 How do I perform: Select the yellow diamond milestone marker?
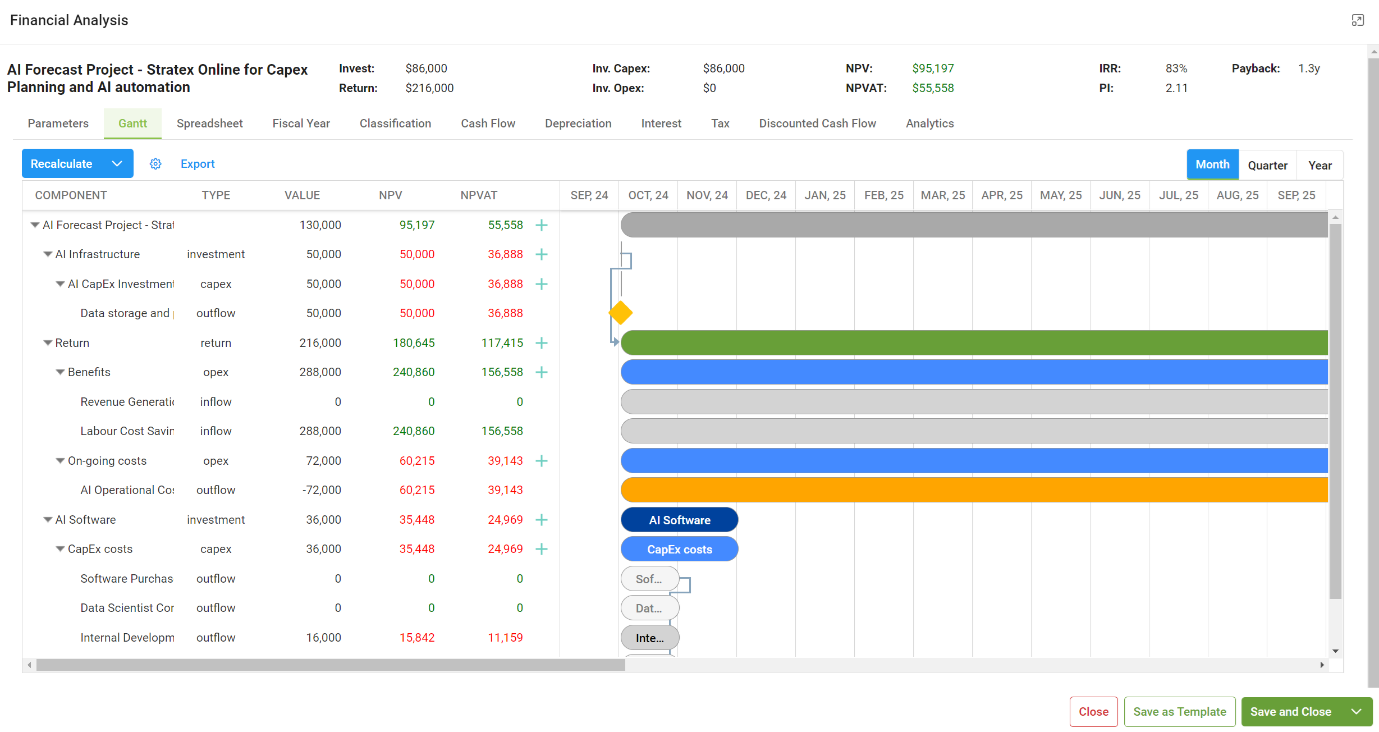tap(620, 313)
